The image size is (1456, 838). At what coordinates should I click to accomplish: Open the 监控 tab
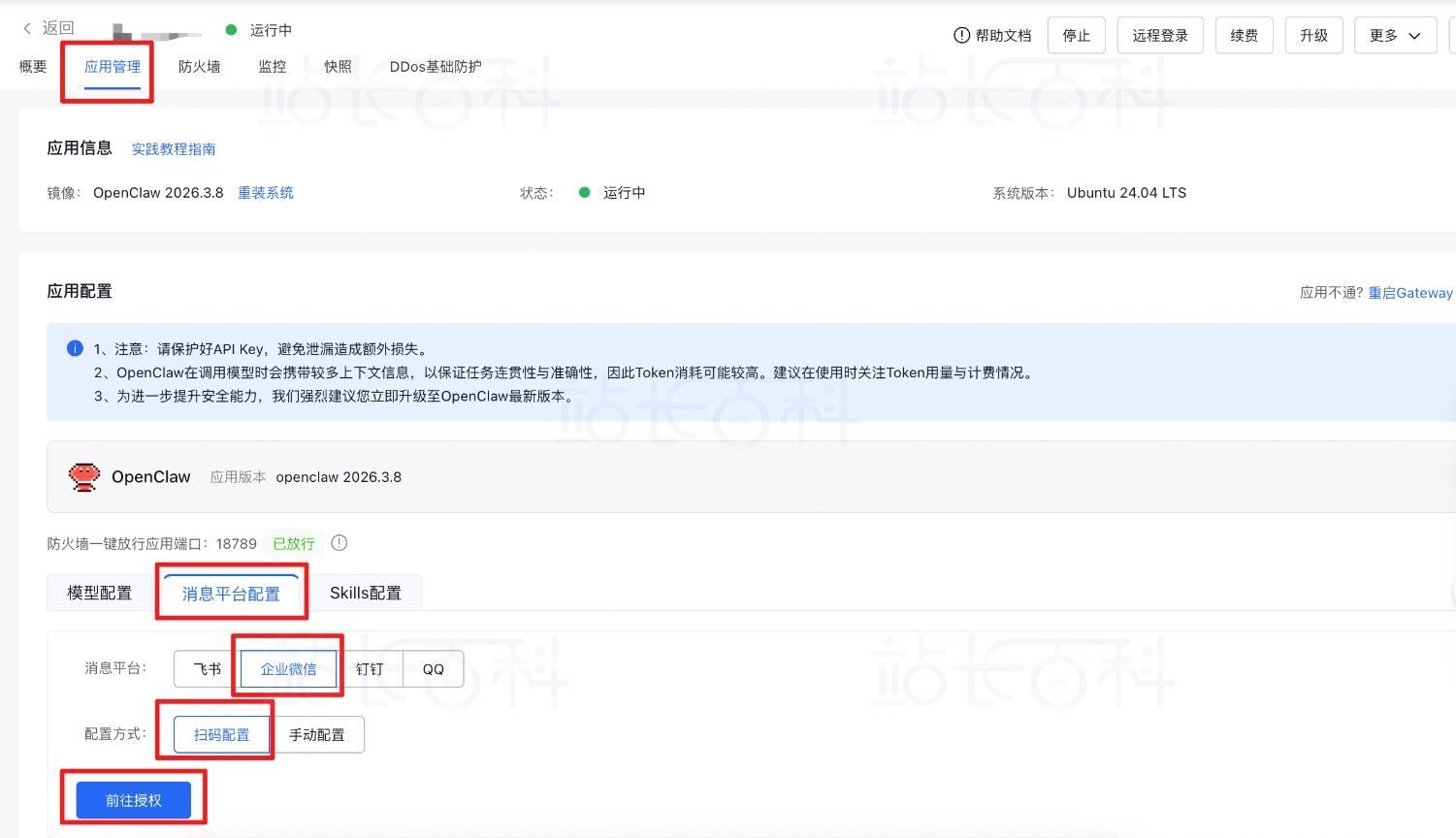pos(273,66)
